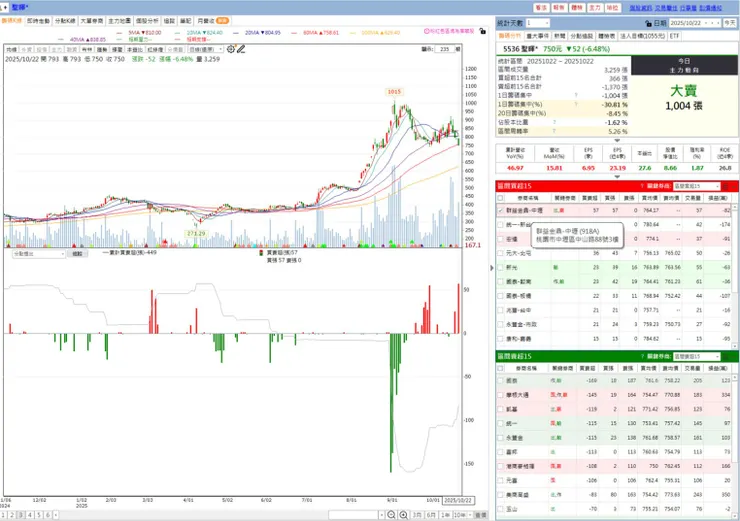Click the 永豐金-市政 broker name
The height and width of the screenshot is (521, 740).
coord(521,325)
